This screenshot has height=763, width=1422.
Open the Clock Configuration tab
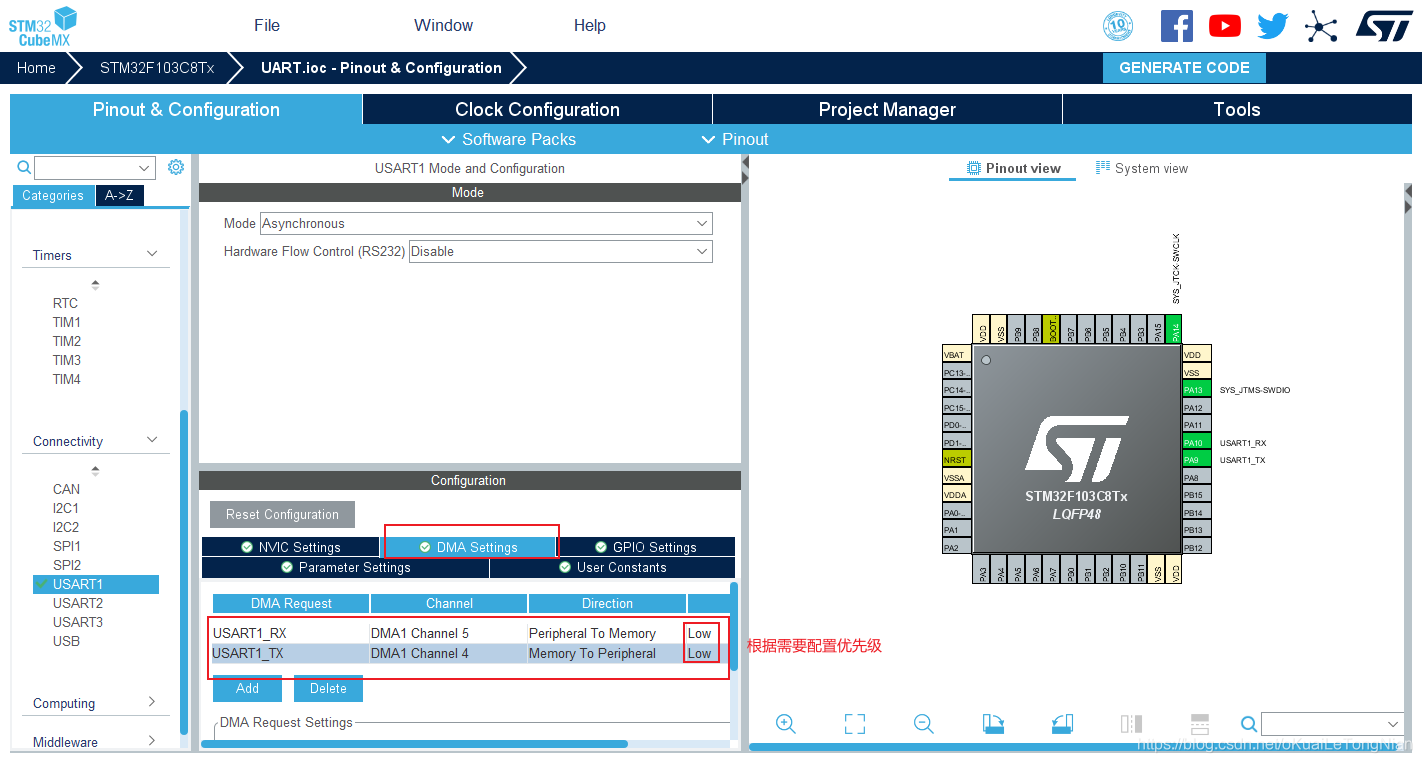[x=537, y=109]
